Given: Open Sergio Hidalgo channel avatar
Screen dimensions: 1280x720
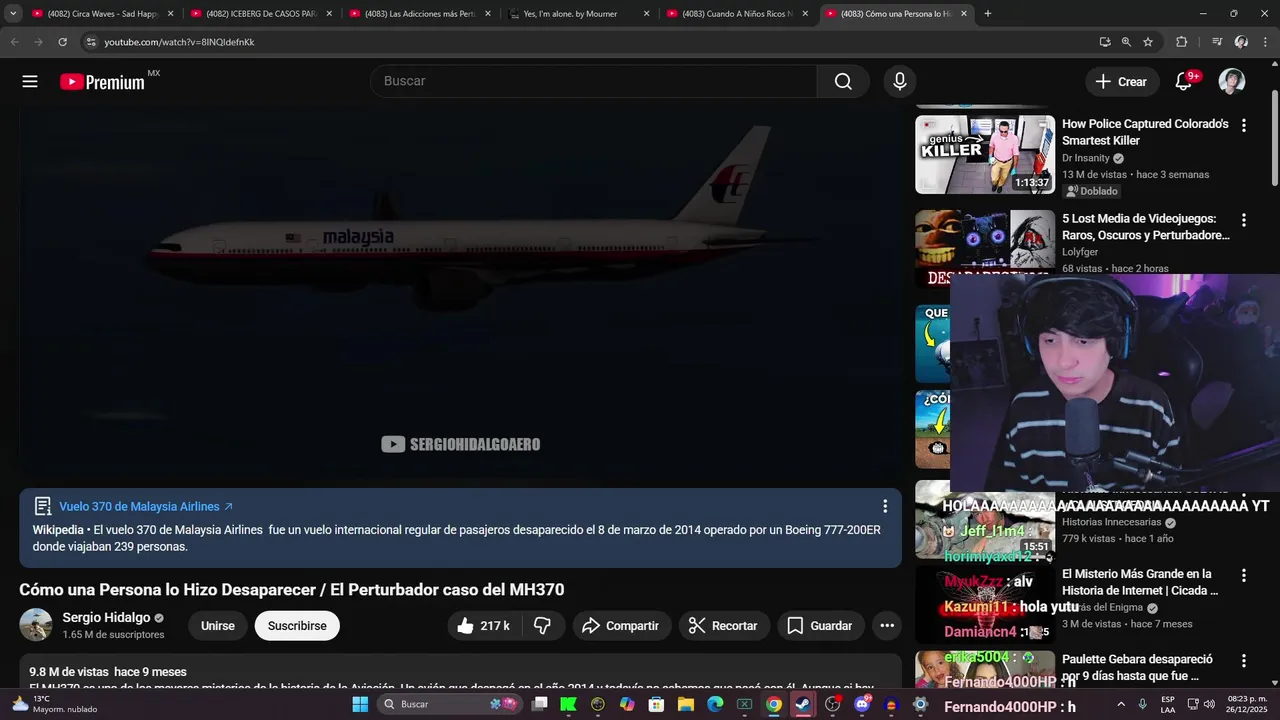Looking at the screenshot, I should [36, 625].
